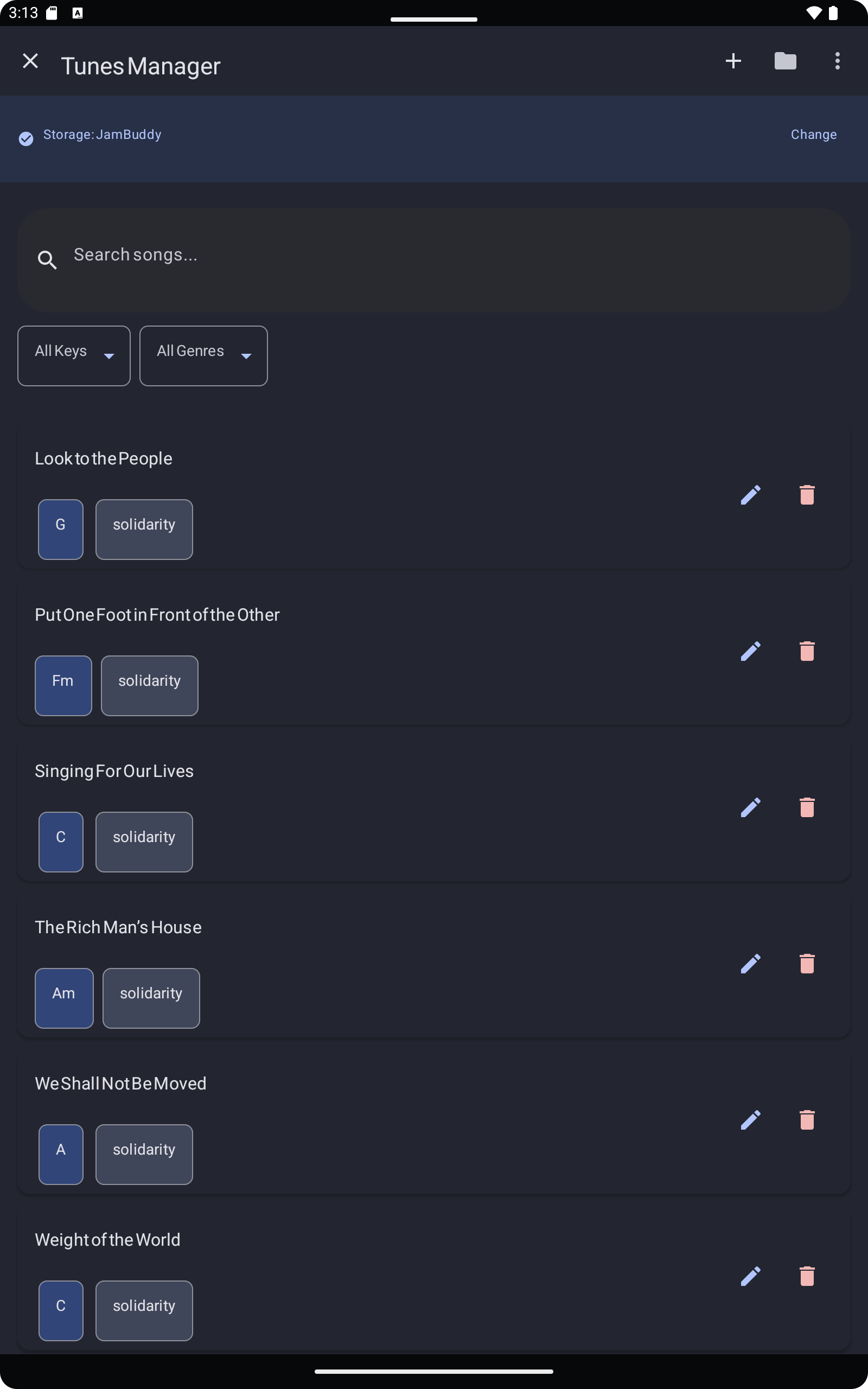
Task: Delete The Rich Man's House song
Action: point(807,964)
